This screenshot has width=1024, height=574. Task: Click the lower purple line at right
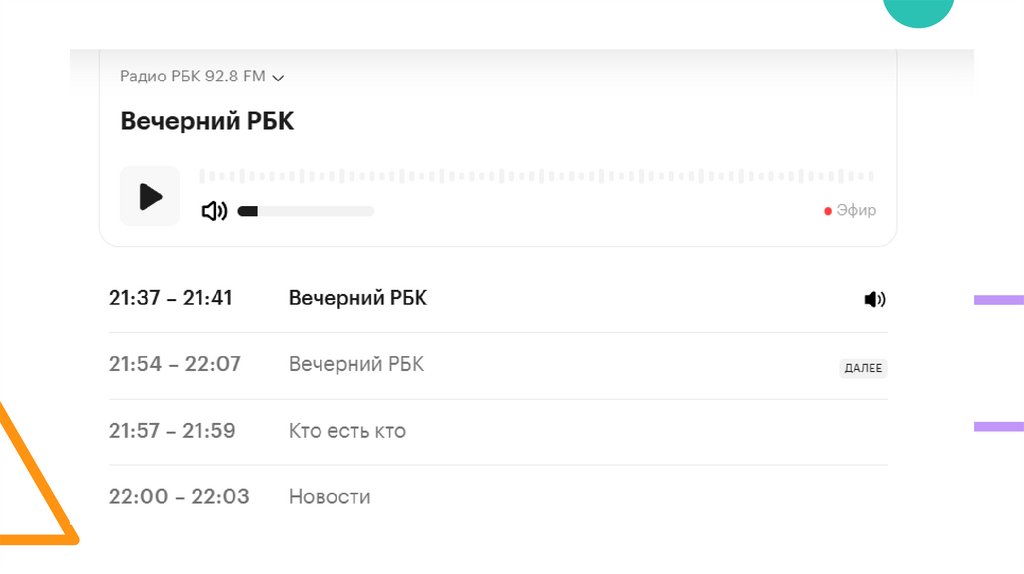click(x=998, y=427)
